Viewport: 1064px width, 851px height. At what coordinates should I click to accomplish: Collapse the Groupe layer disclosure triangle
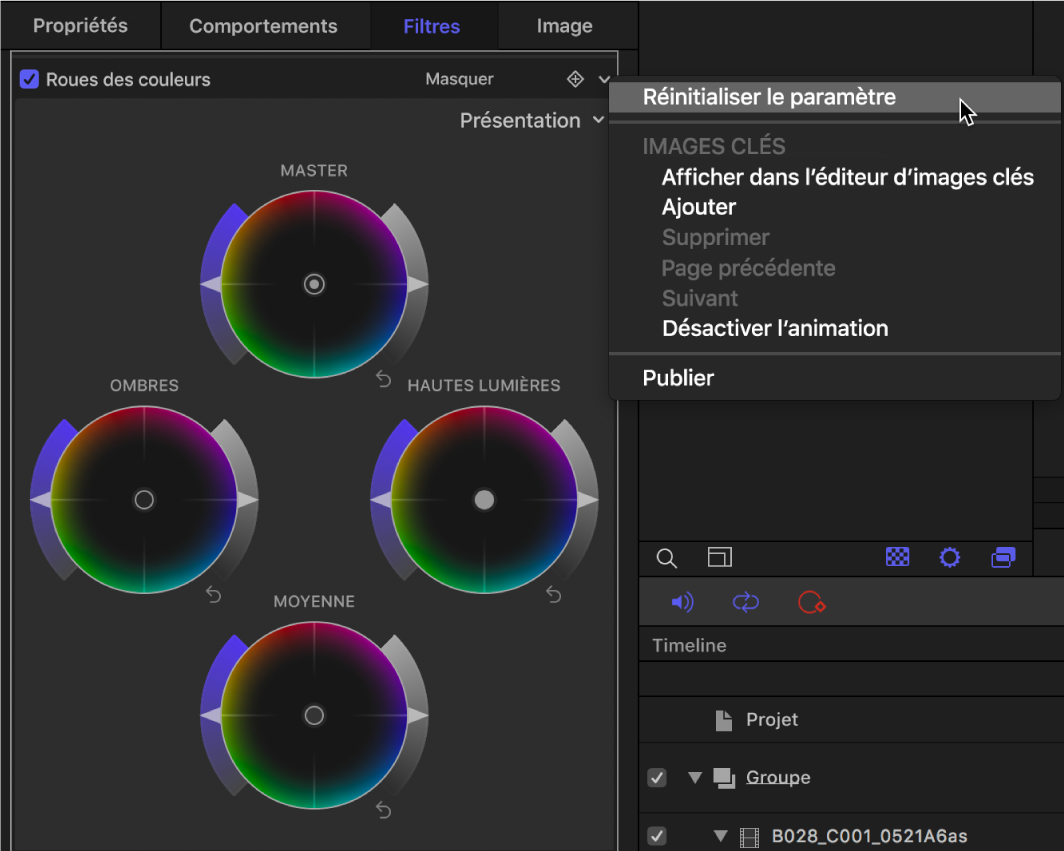point(694,777)
